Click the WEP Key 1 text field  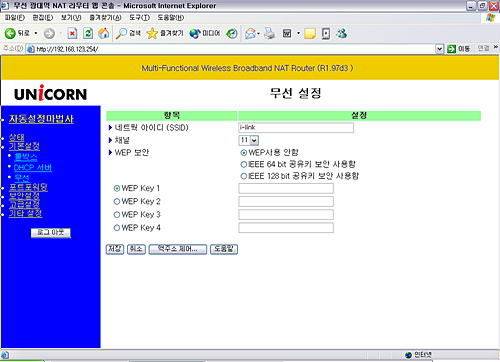pos(286,188)
